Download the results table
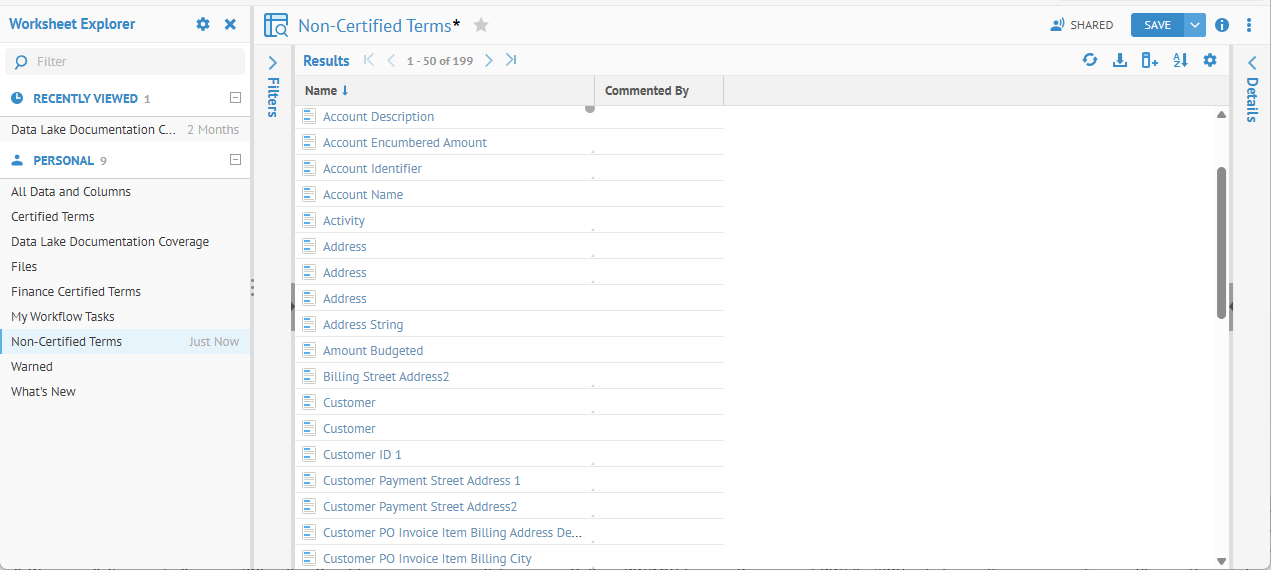This screenshot has width=1271, height=570. click(1120, 60)
